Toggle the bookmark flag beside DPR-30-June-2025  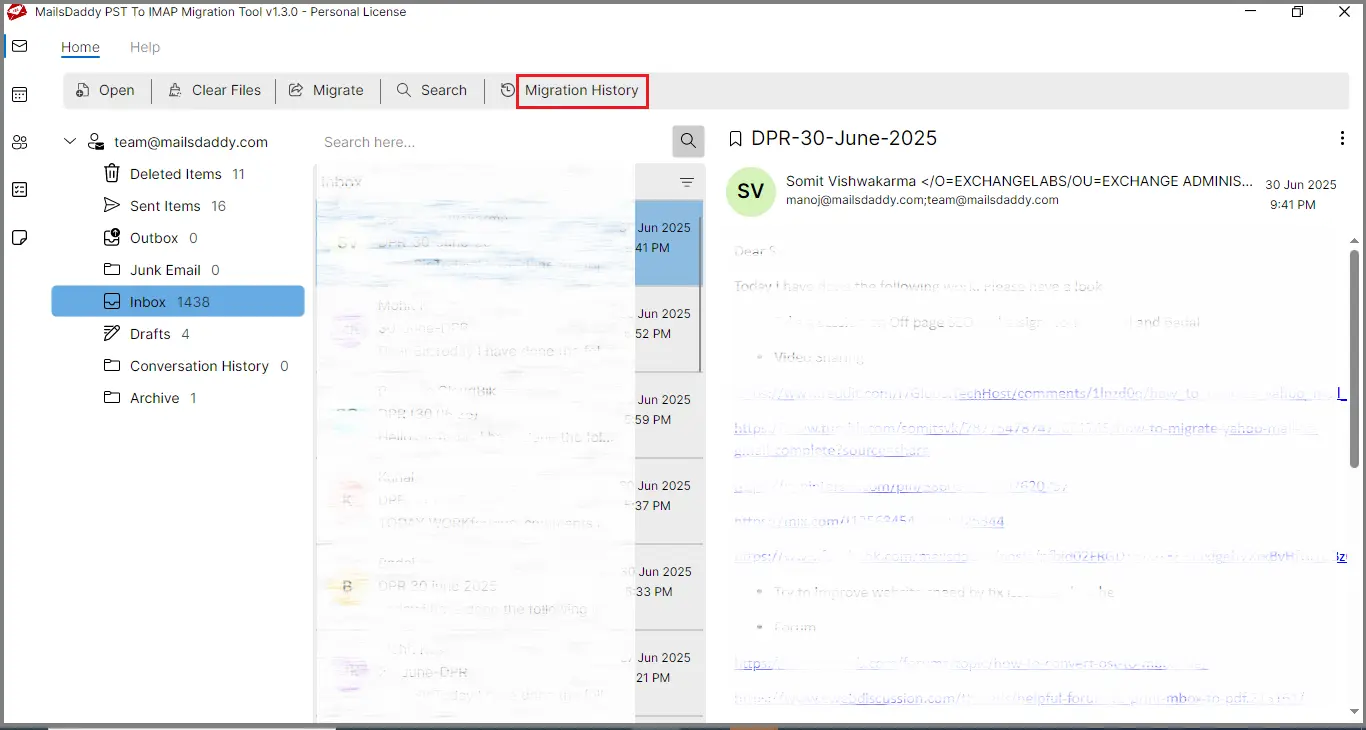pyautogui.click(x=735, y=139)
